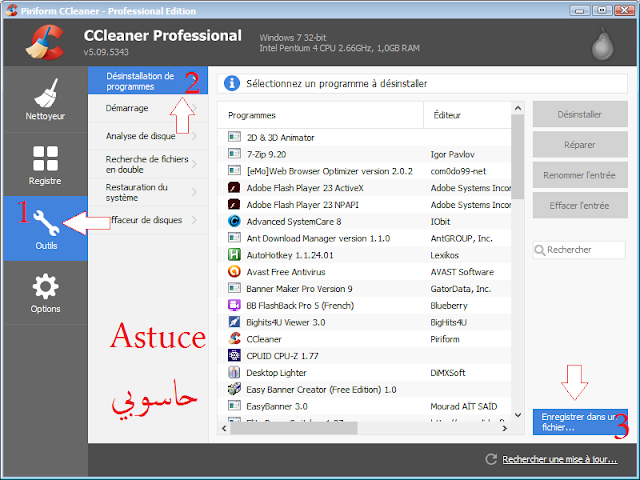Select the AutoHotkey 1.1.24.01 icon
Image resolution: width=640 pixels, height=480 pixels.
pos(234,255)
